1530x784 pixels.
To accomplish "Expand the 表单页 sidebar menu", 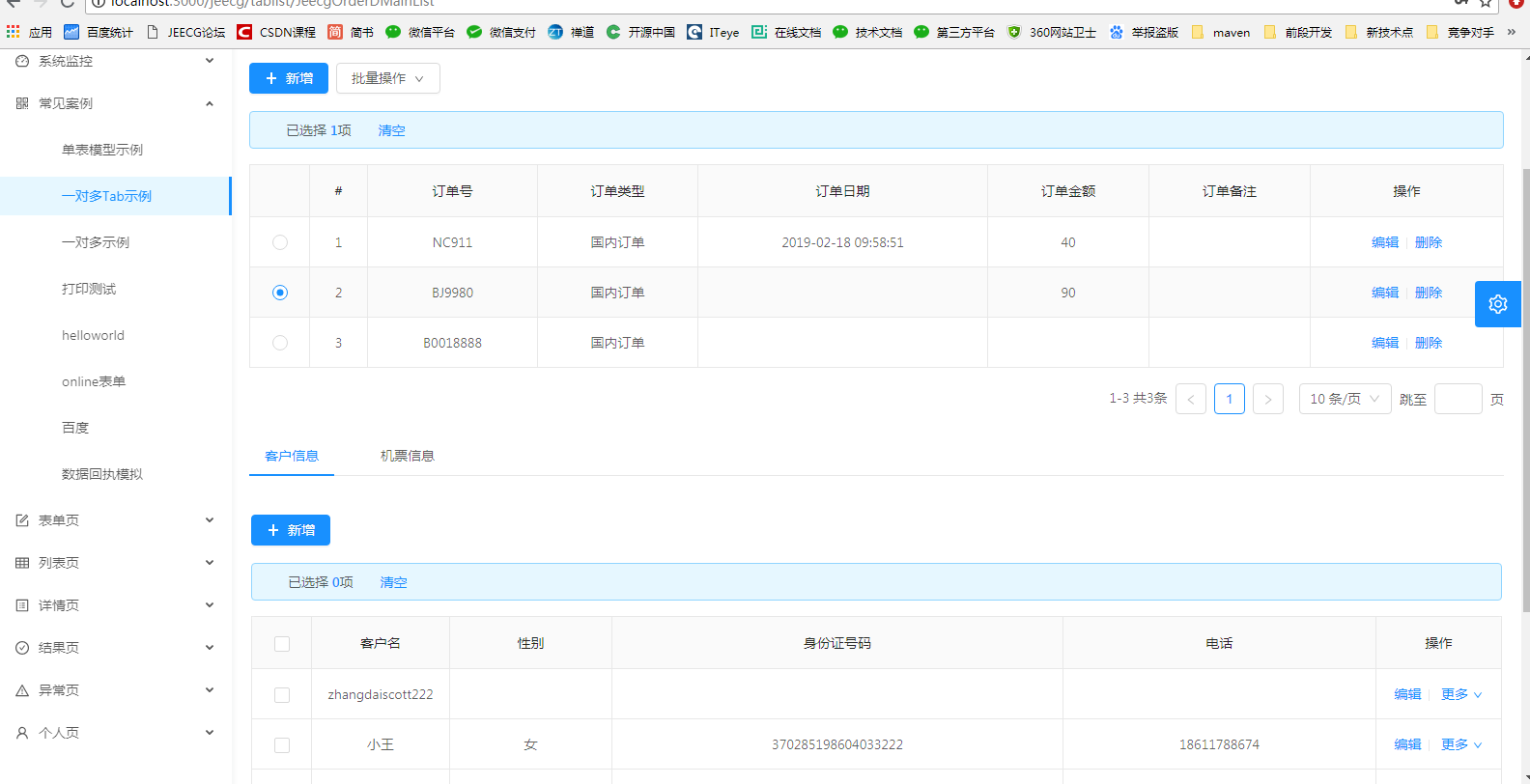I will click(x=116, y=520).
